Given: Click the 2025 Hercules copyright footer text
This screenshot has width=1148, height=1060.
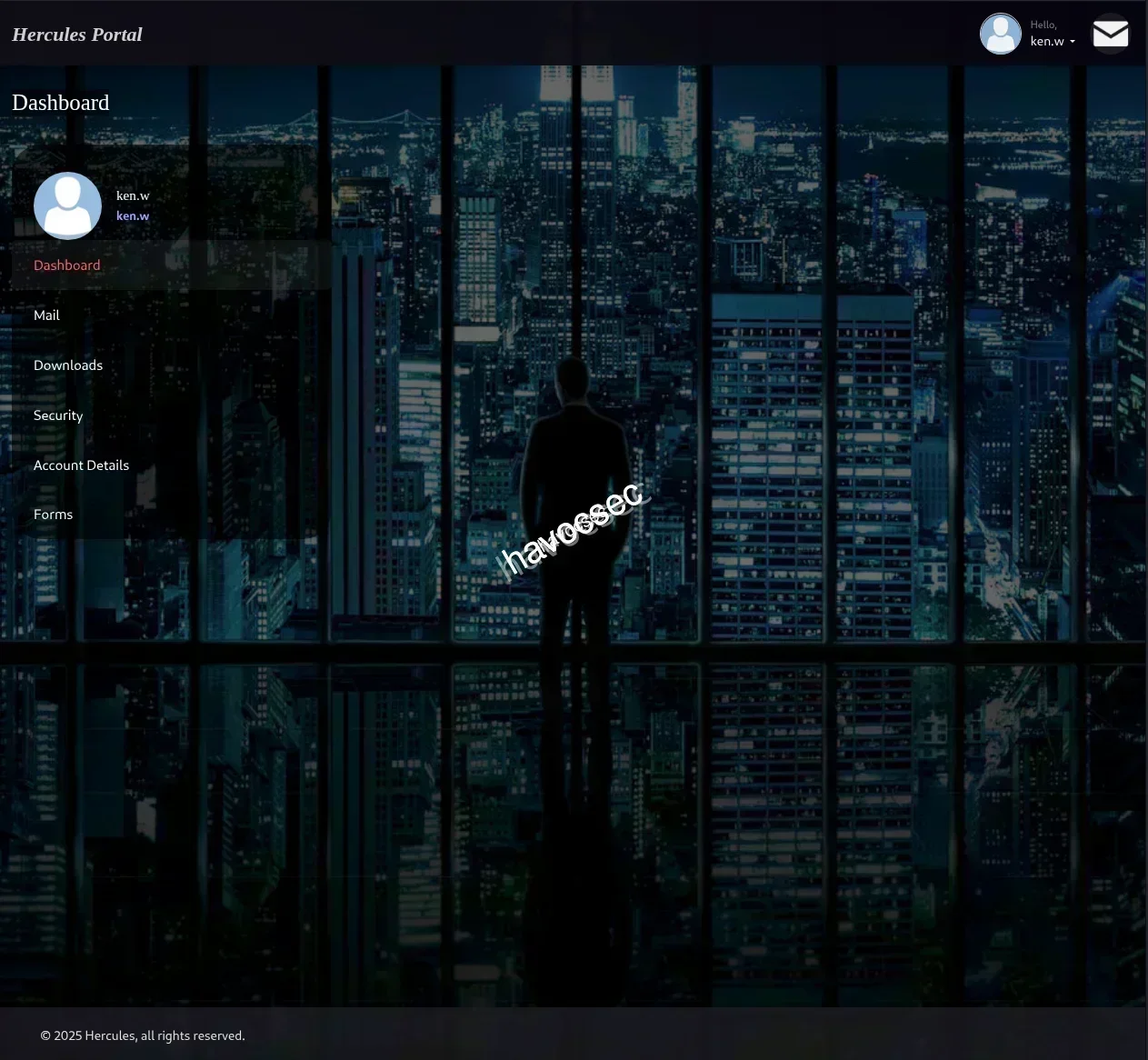Looking at the screenshot, I should [143, 1035].
